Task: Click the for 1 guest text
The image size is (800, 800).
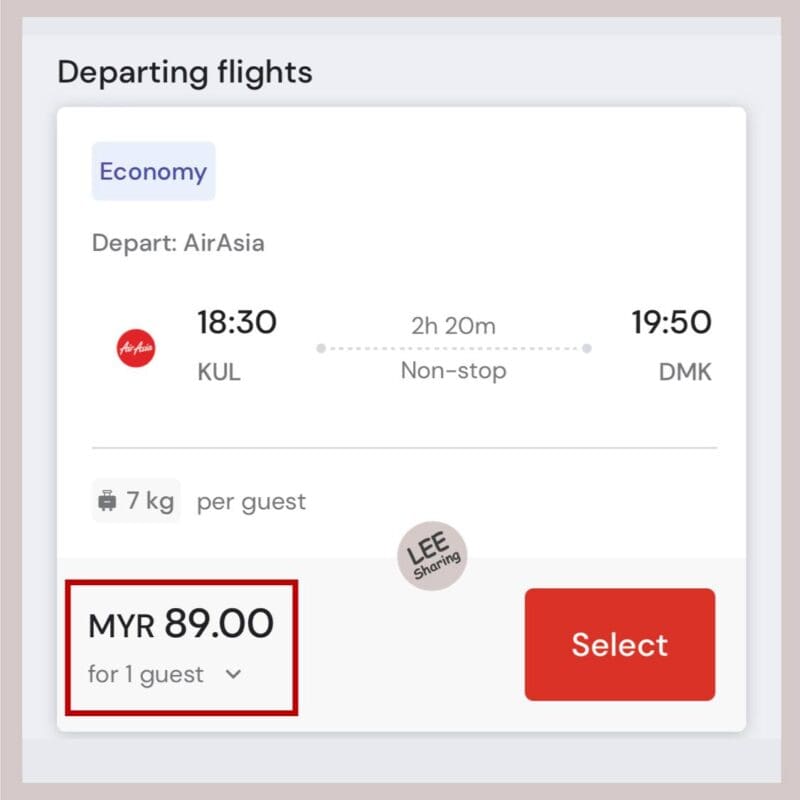Action: tap(146, 674)
